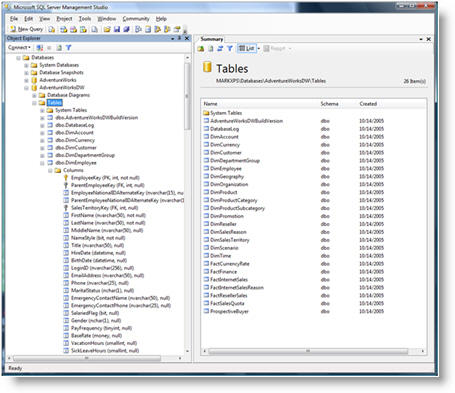455x393 pixels.
Task: Open the Tools menu
Action: [85, 19]
